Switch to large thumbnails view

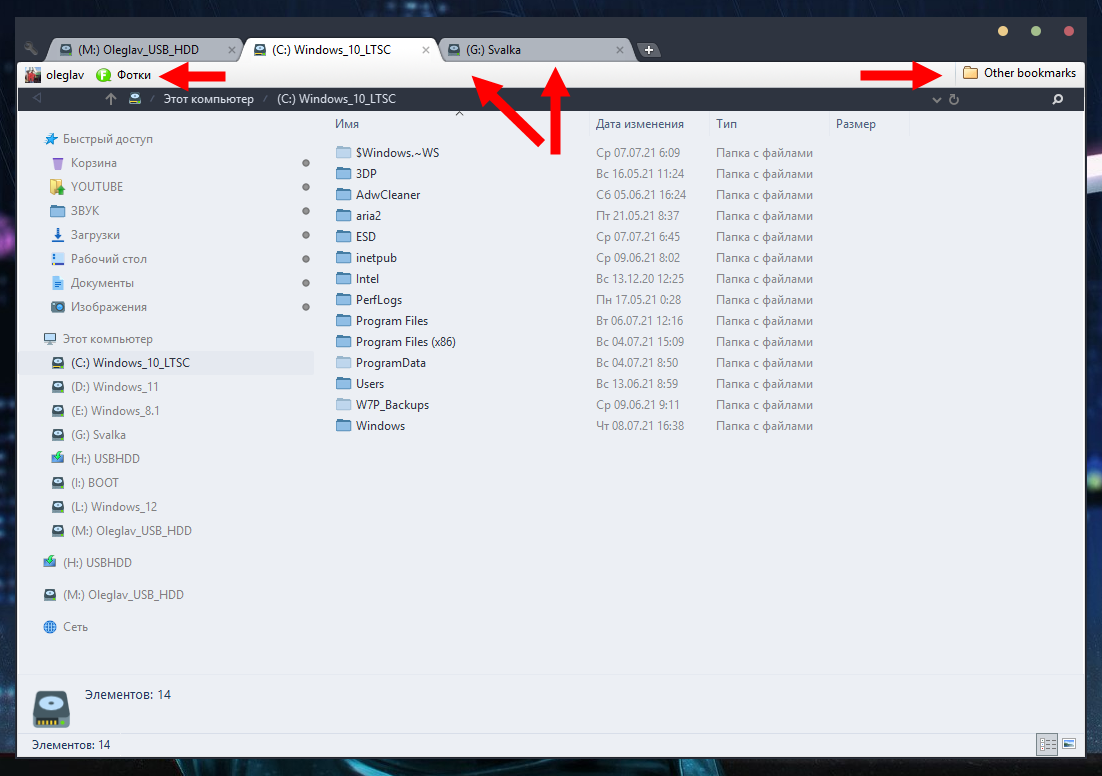1069,744
